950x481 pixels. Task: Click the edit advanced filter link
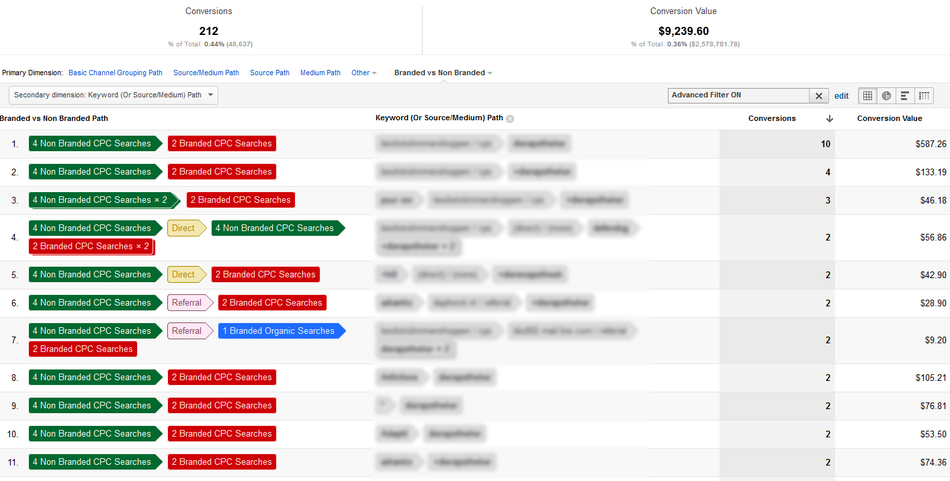(x=841, y=96)
